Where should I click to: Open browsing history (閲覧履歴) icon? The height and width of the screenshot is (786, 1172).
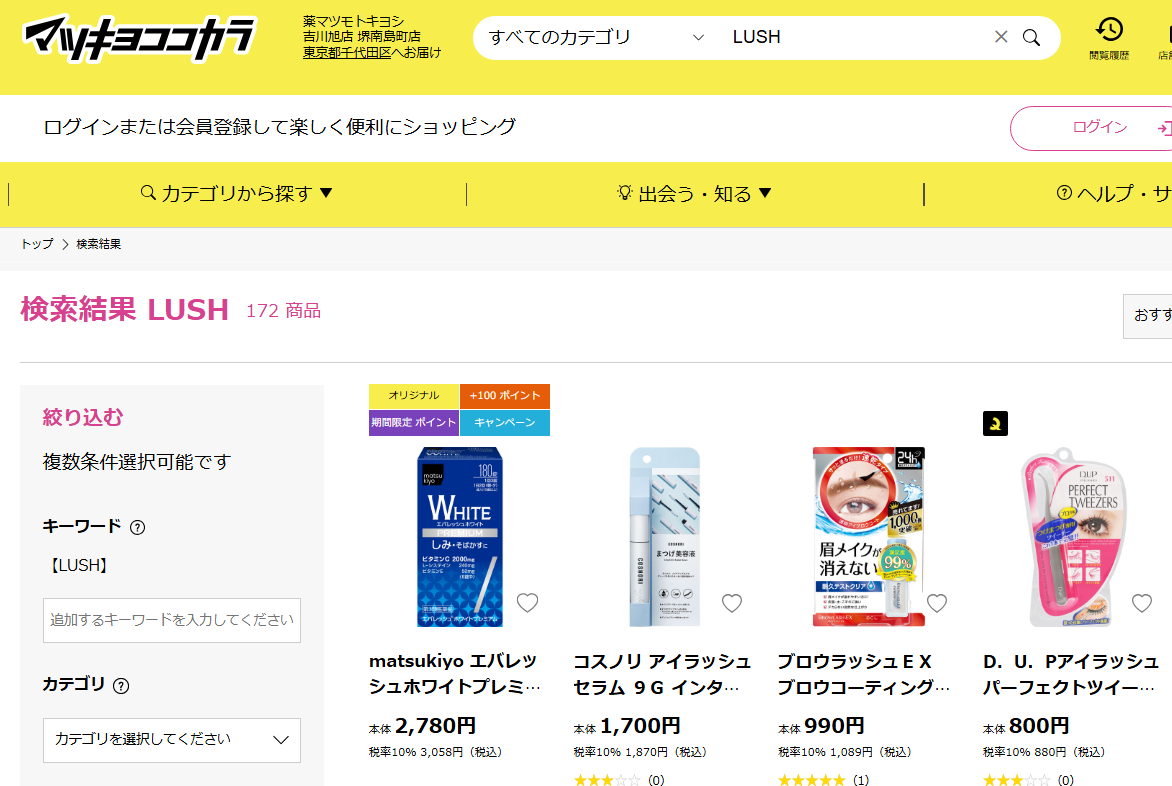(x=1109, y=37)
